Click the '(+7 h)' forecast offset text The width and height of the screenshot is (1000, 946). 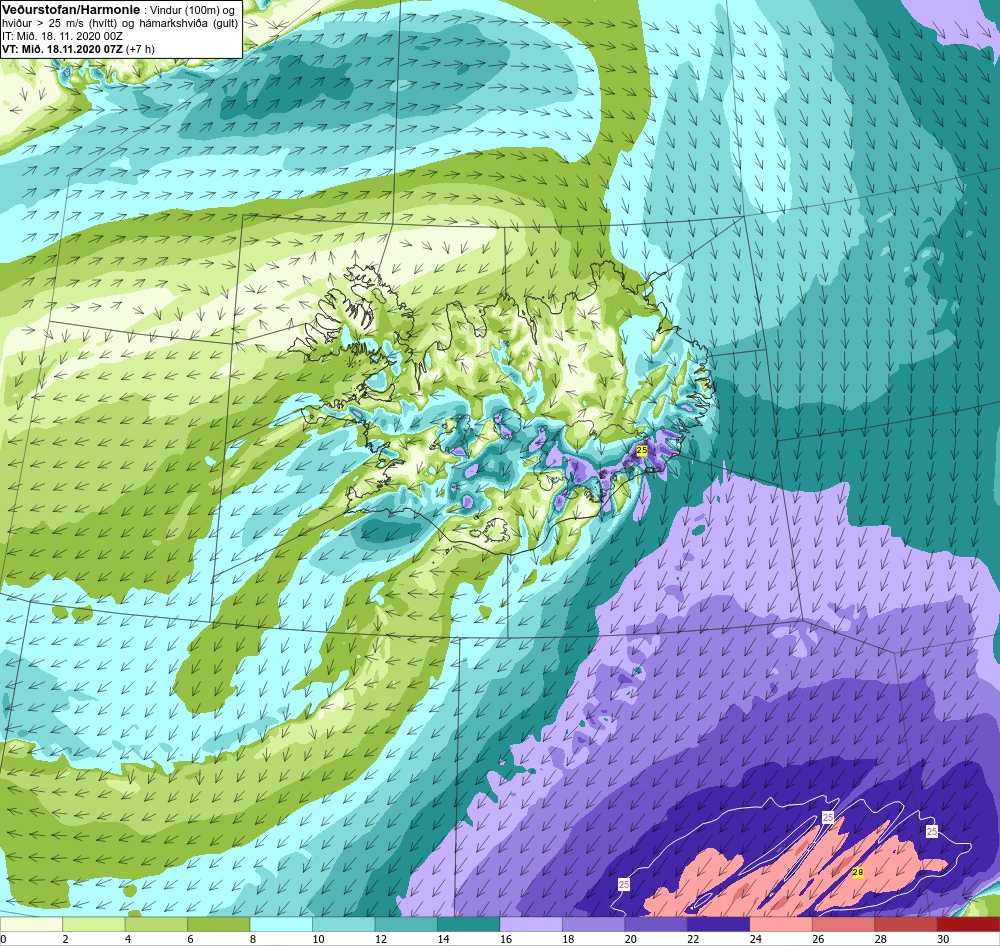point(140,49)
